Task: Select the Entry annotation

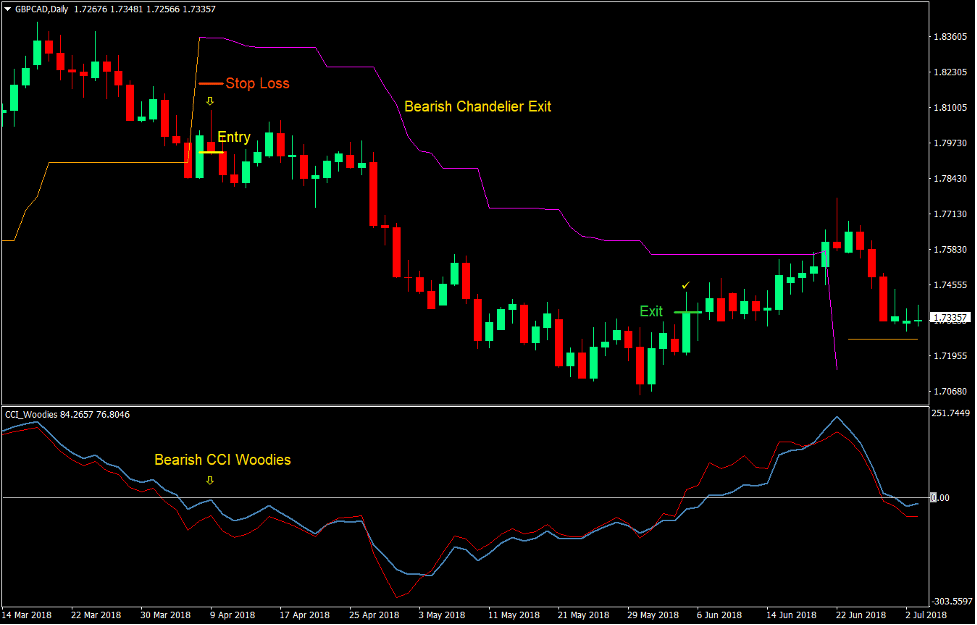Action: pyautogui.click(x=233, y=137)
